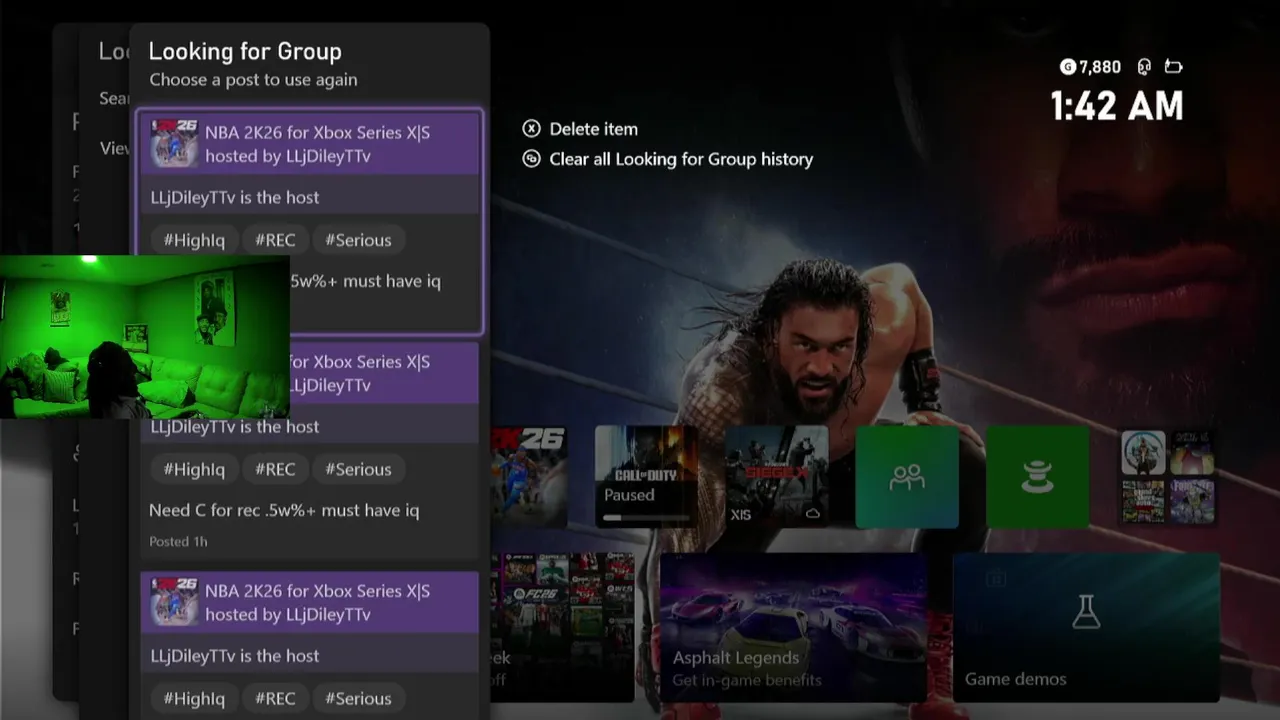This screenshot has height=720, width=1280.
Task: Open the green Game Pass tile
Action: [1037, 477]
